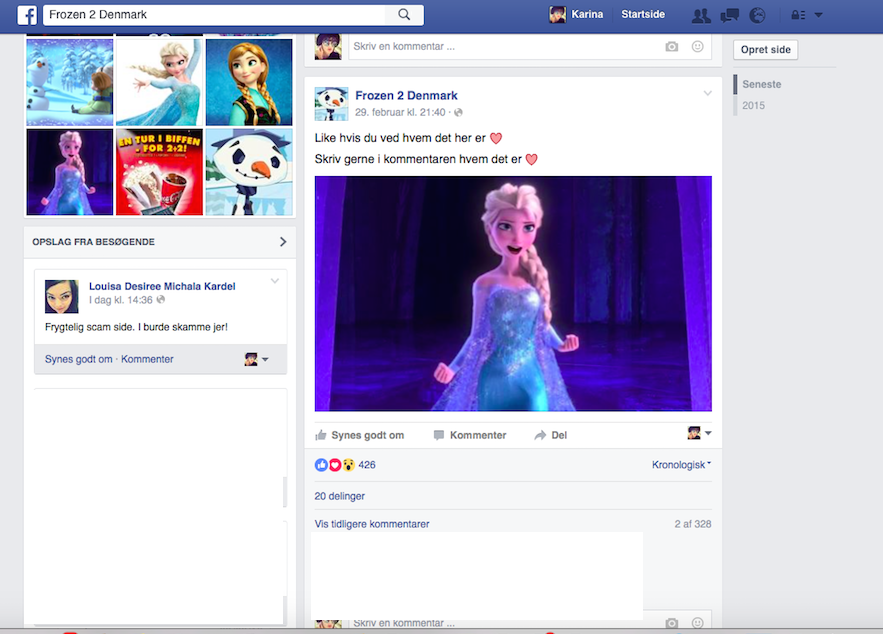Open Elsa purple background photo thumbnail
This screenshot has width=883, height=634.
pos(70,172)
